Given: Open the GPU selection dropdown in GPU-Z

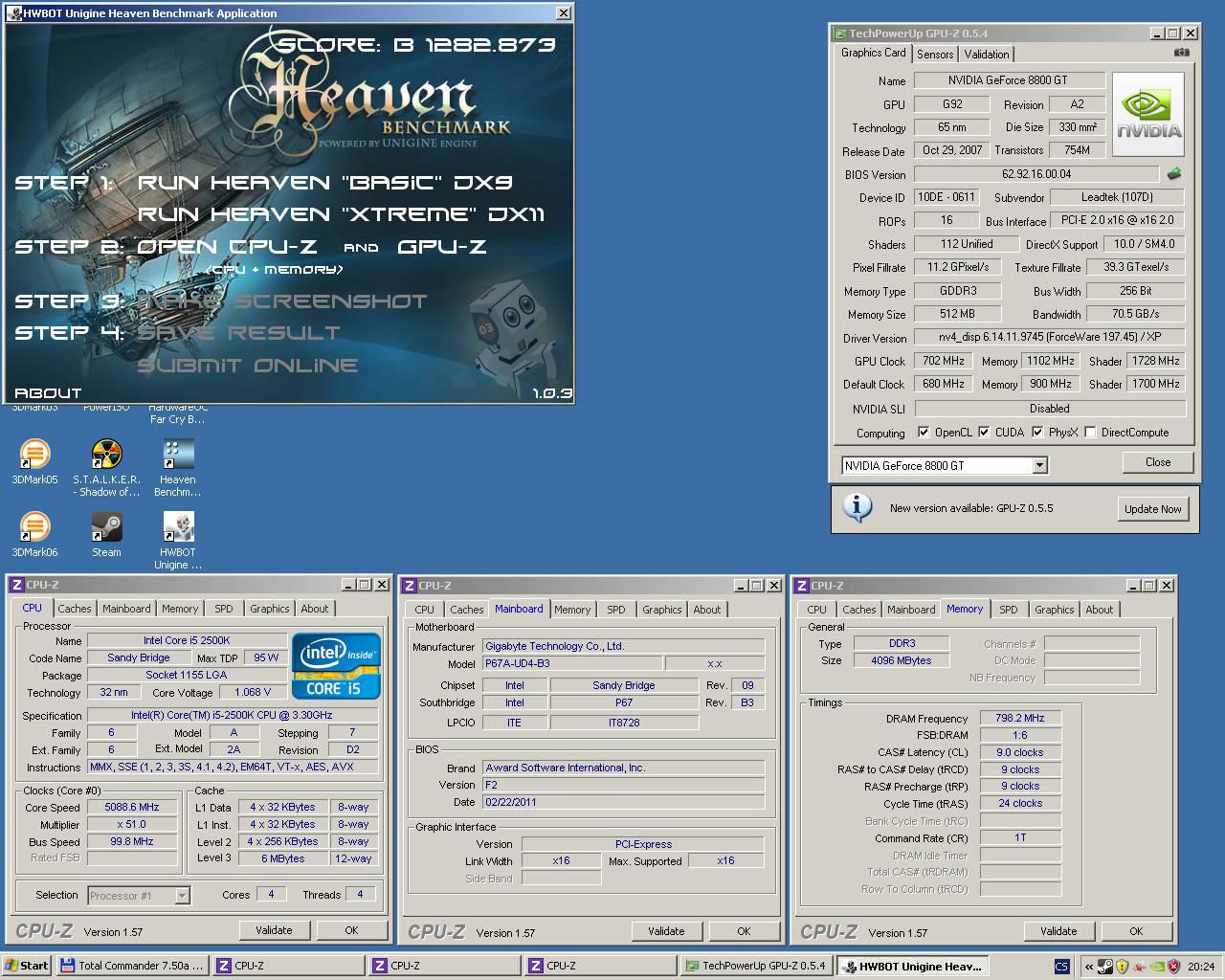Looking at the screenshot, I should coord(1039,465).
